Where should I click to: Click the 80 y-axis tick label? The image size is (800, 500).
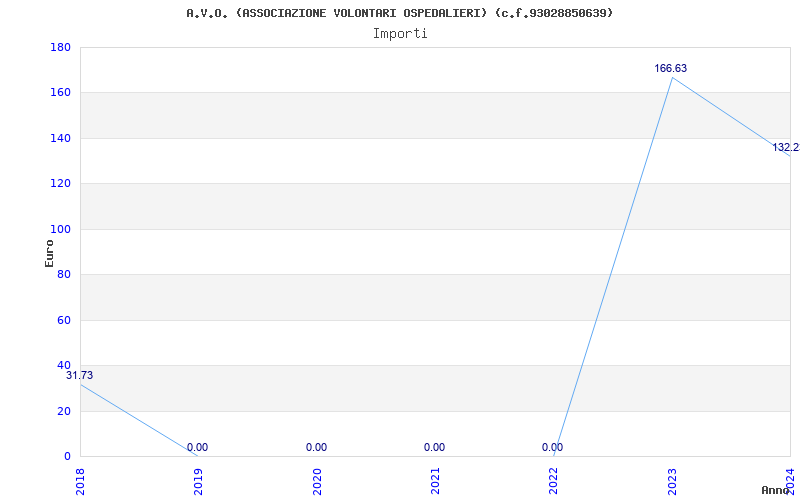click(x=64, y=274)
